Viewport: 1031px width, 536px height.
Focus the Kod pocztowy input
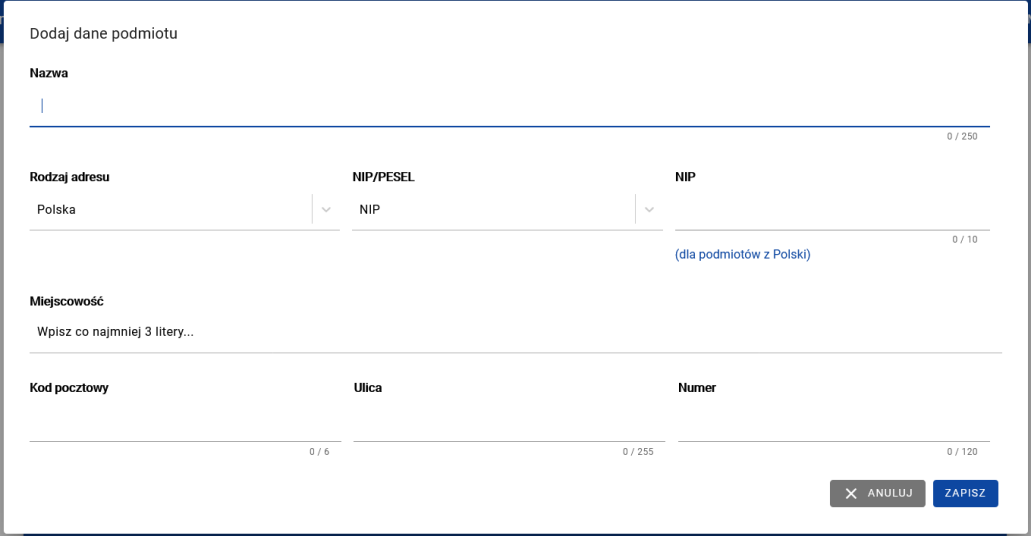point(185,426)
